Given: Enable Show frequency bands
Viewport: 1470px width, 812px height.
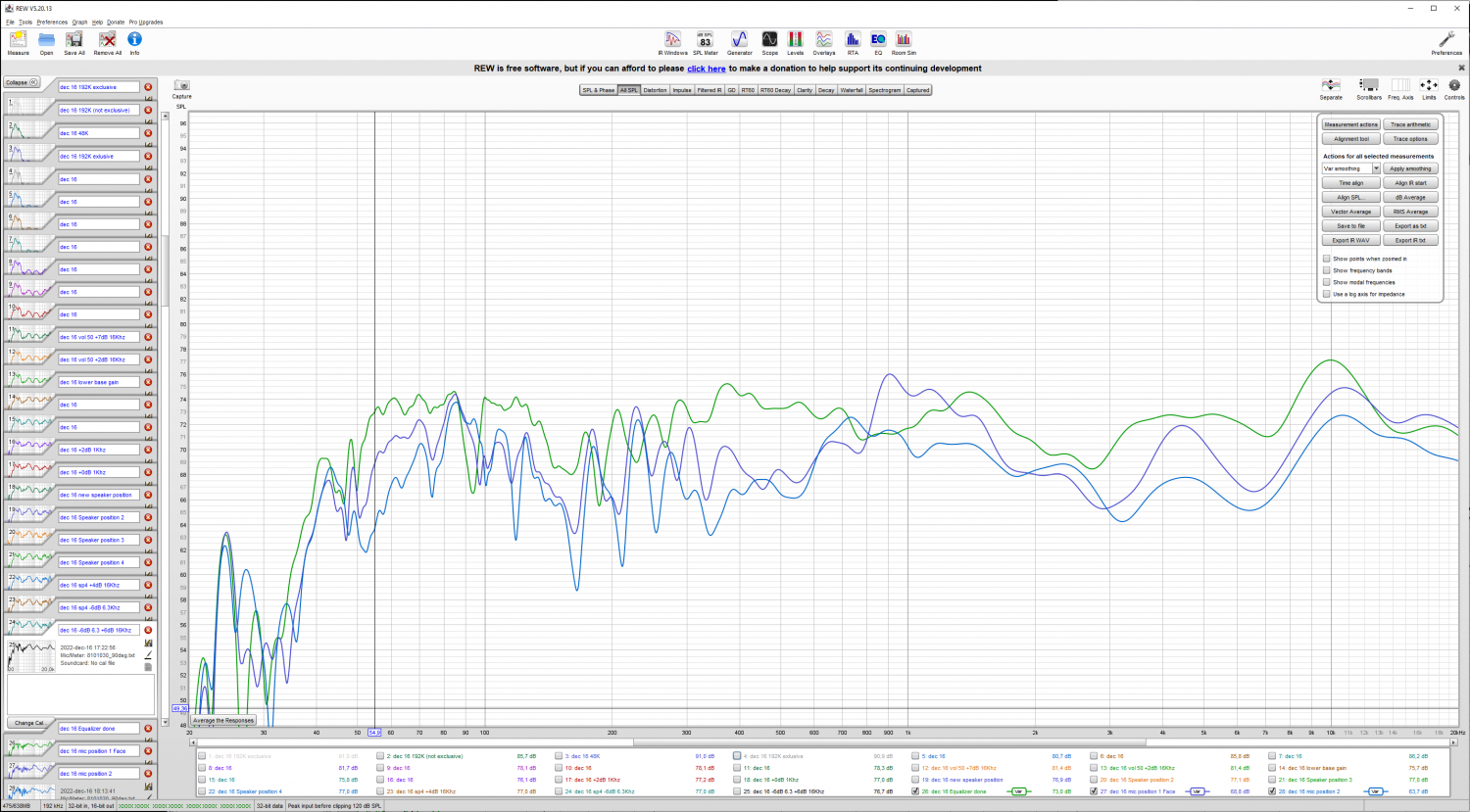Looking at the screenshot, I should click(1327, 270).
